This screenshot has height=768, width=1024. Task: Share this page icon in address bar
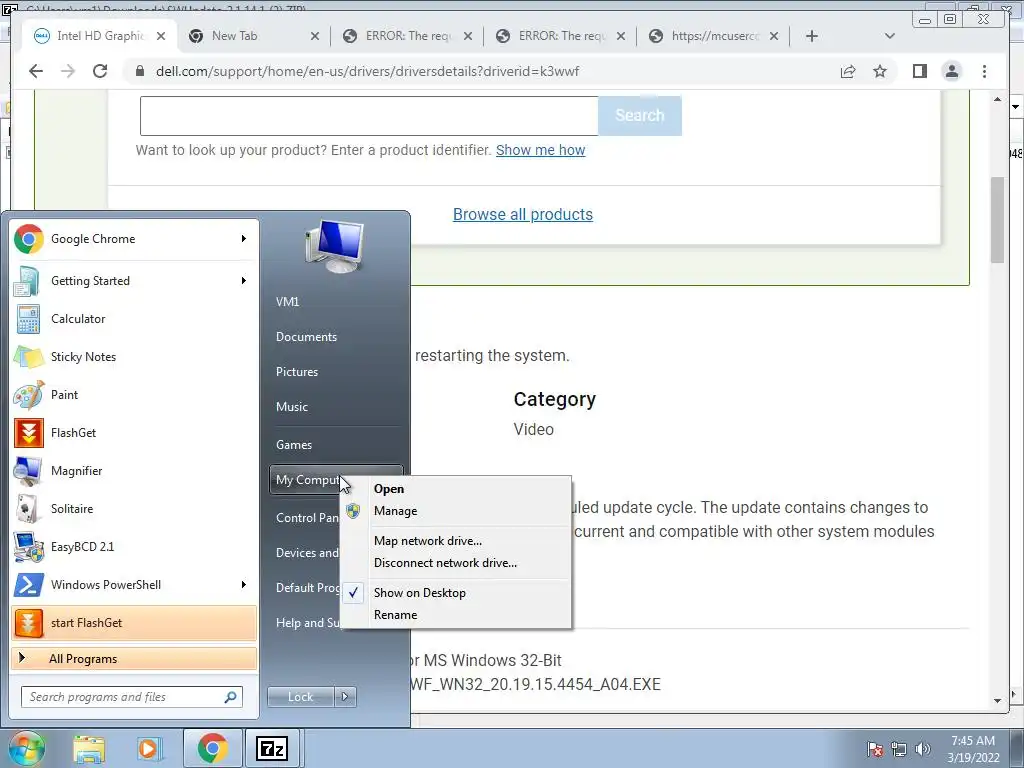(848, 71)
